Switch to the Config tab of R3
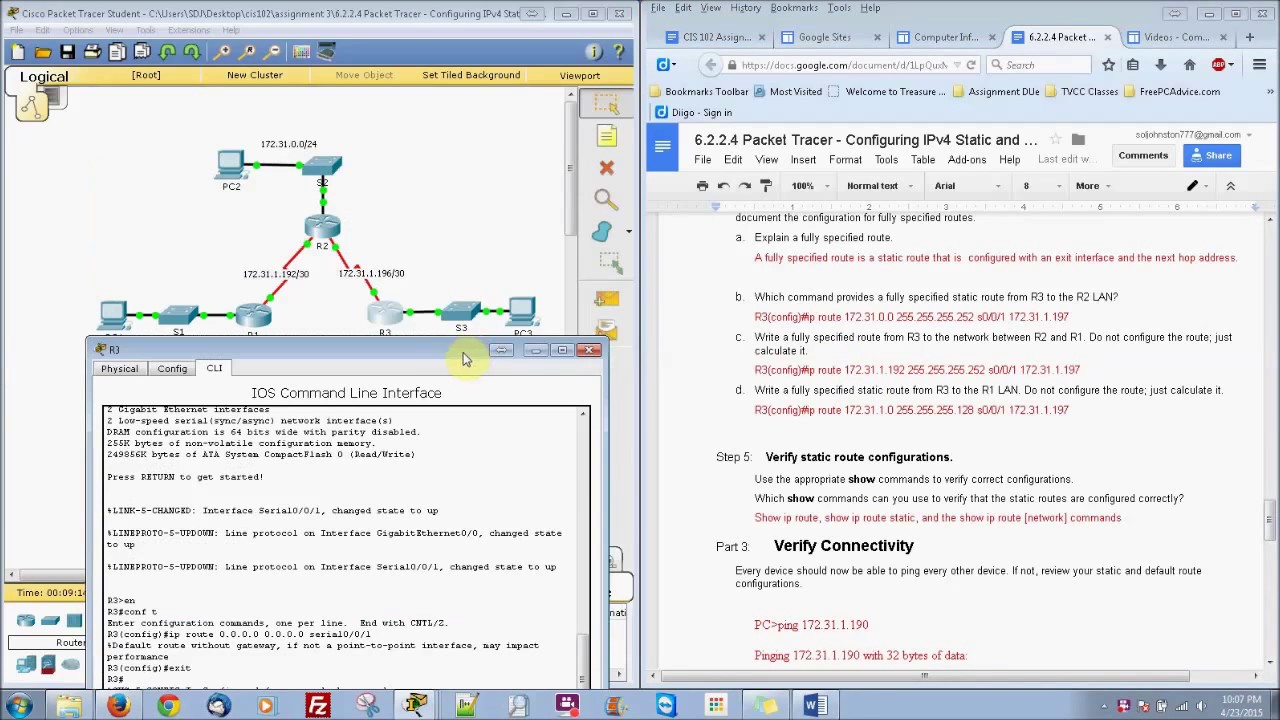 pyautogui.click(x=172, y=369)
